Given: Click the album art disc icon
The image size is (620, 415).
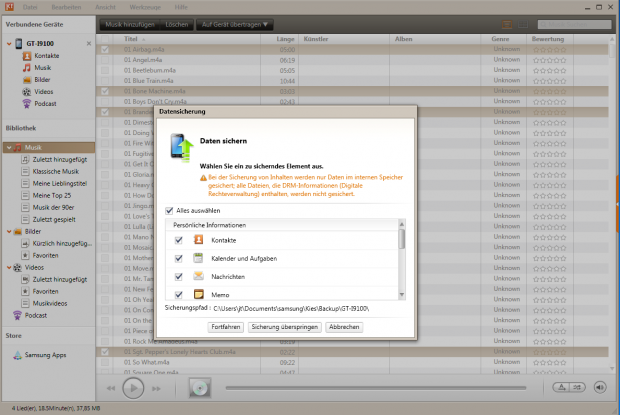Looking at the screenshot, I should [x=200, y=387].
